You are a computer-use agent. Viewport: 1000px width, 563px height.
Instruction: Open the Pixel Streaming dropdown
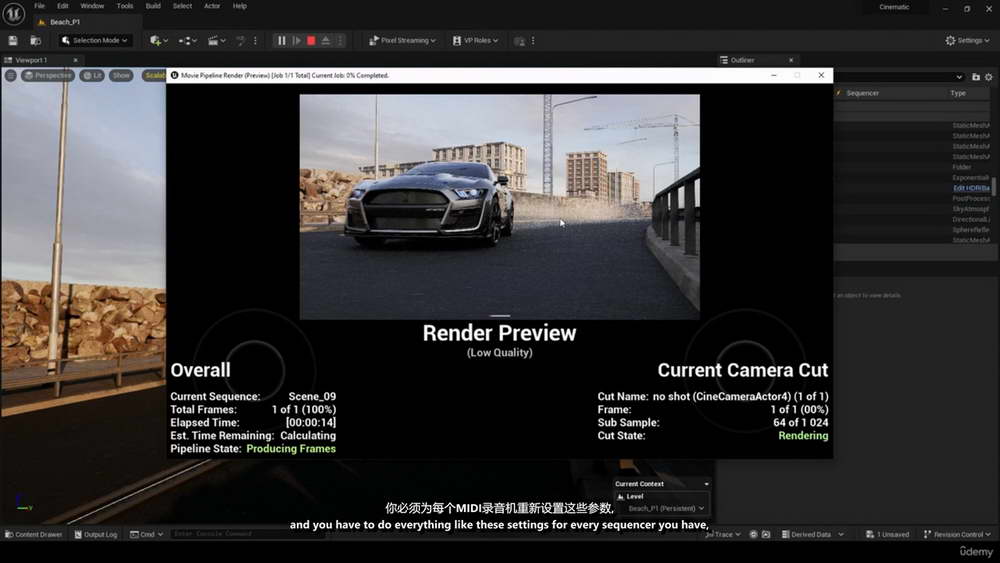(x=402, y=40)
